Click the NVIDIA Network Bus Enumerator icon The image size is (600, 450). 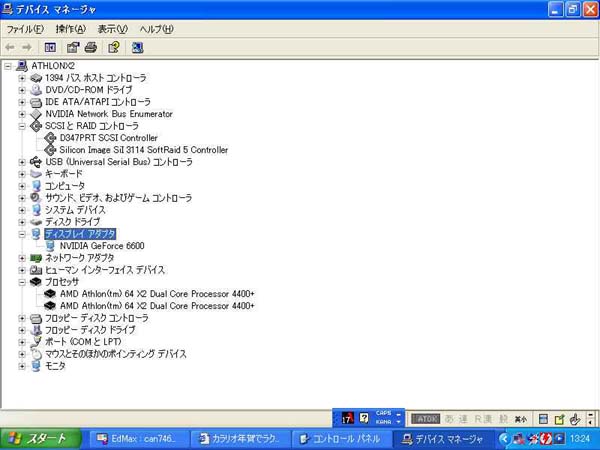click(x=36, y=114)
